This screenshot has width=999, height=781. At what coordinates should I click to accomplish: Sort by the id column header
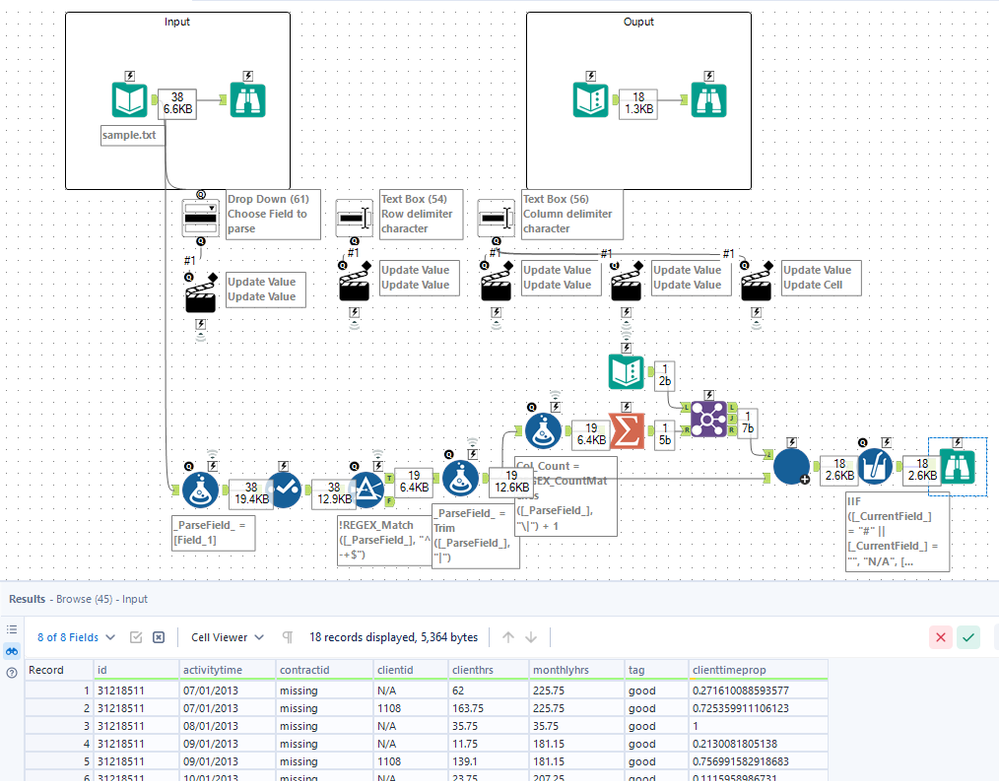pyautogui.click(x=136, y=670)
